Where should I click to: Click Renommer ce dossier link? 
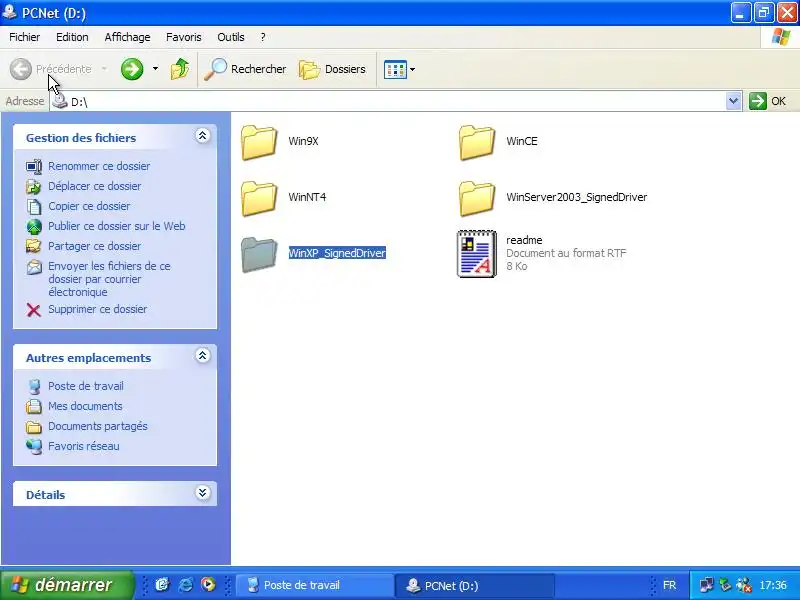coord(99,166)
